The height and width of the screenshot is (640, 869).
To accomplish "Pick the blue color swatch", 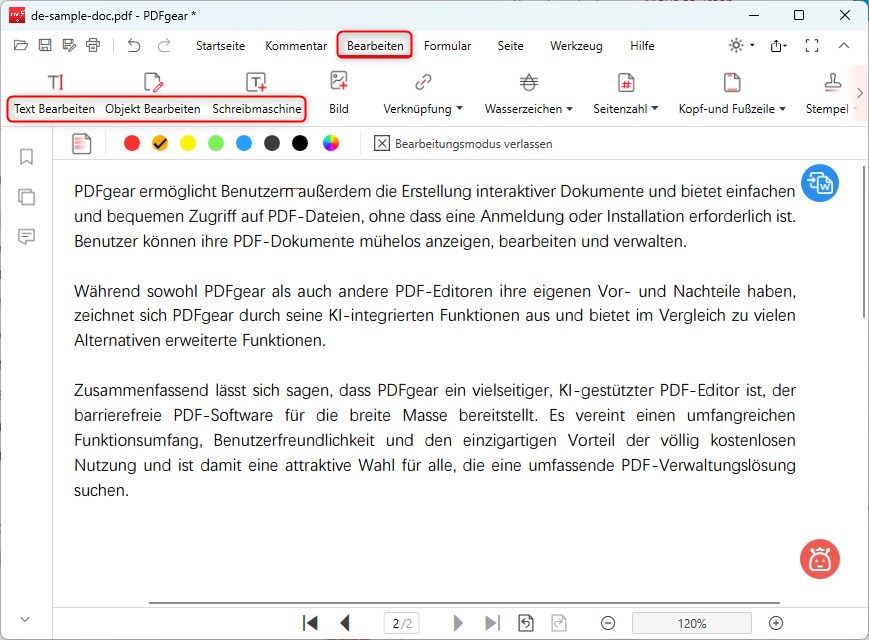I will click(x=244, y=144).
